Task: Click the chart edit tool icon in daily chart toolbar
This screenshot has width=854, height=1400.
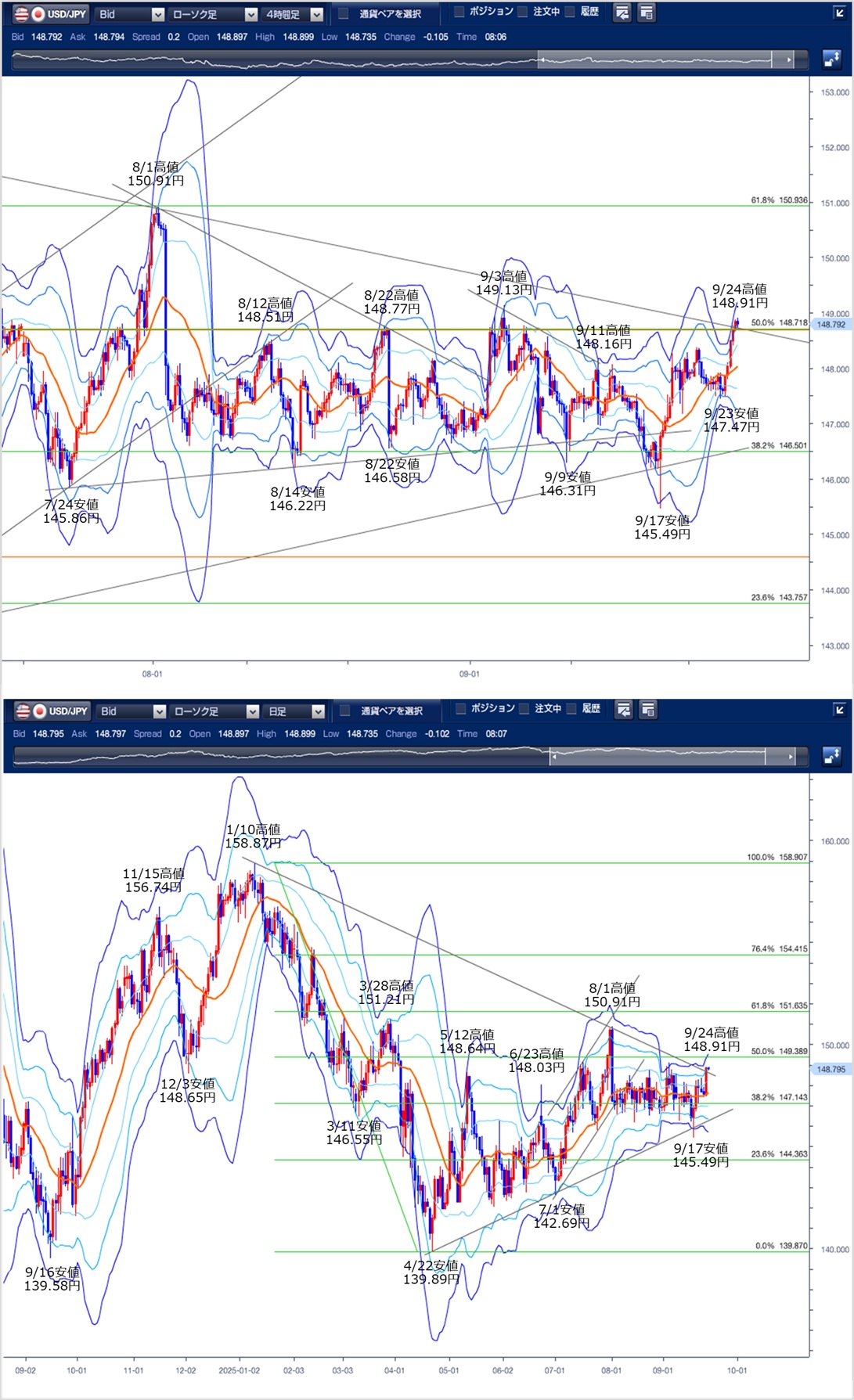Action: 623,710
